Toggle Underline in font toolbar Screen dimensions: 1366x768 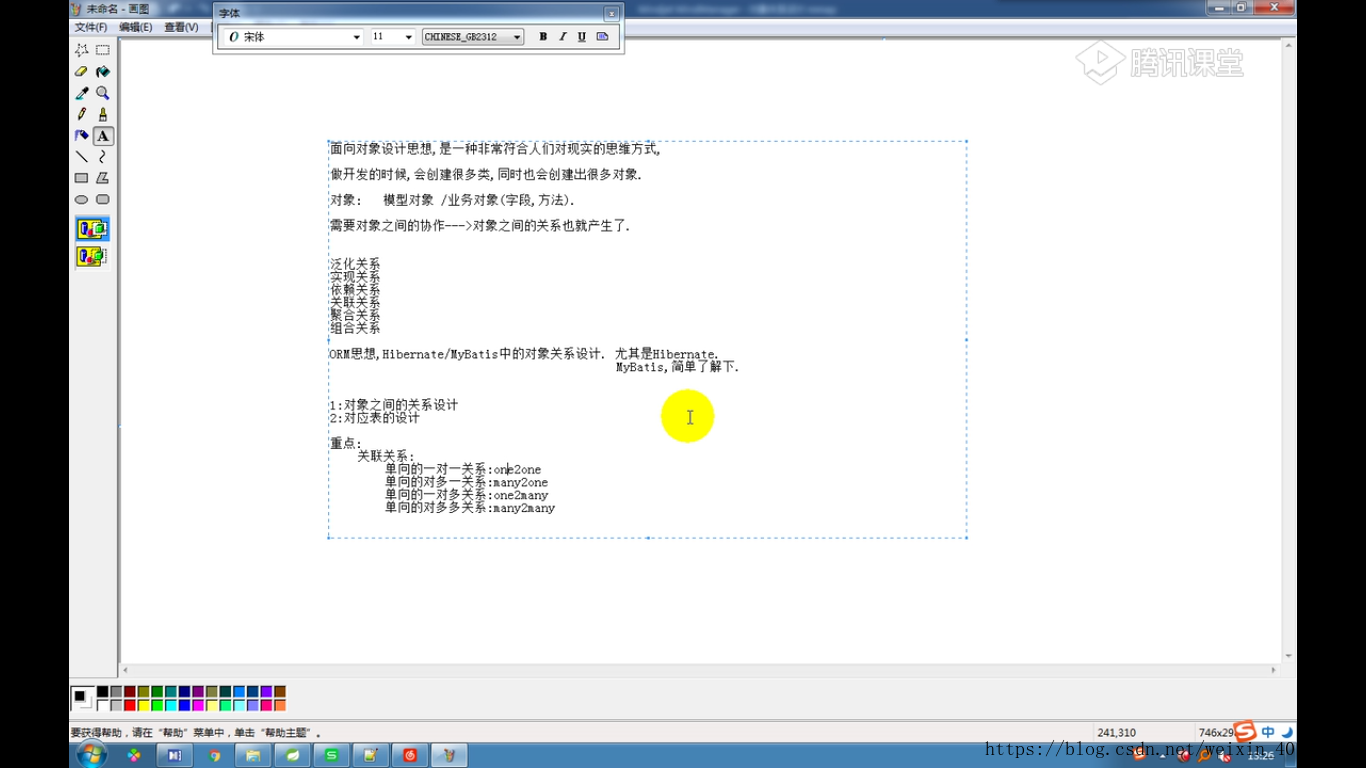[x=581, y=37]
